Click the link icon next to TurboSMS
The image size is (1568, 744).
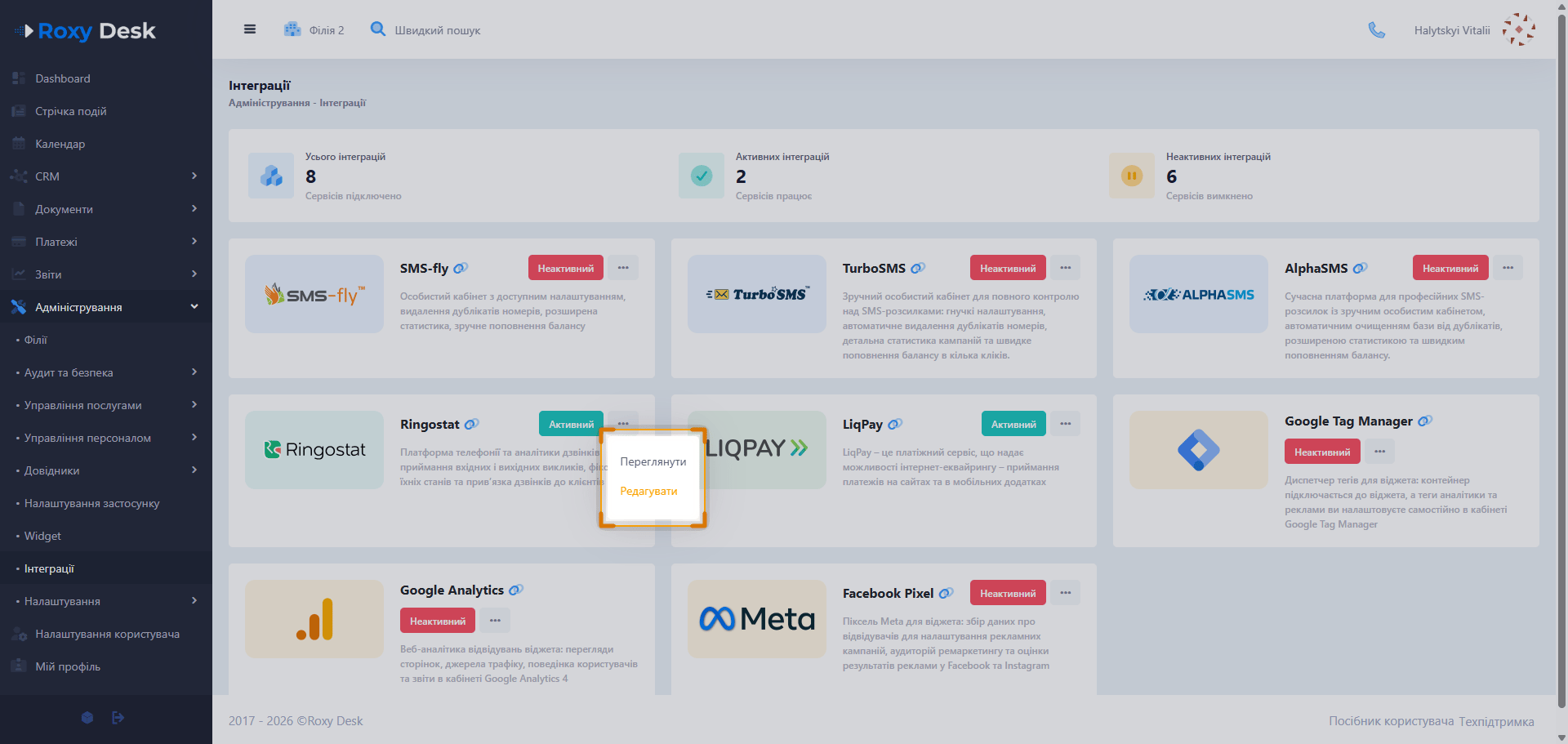coord(918,268)
